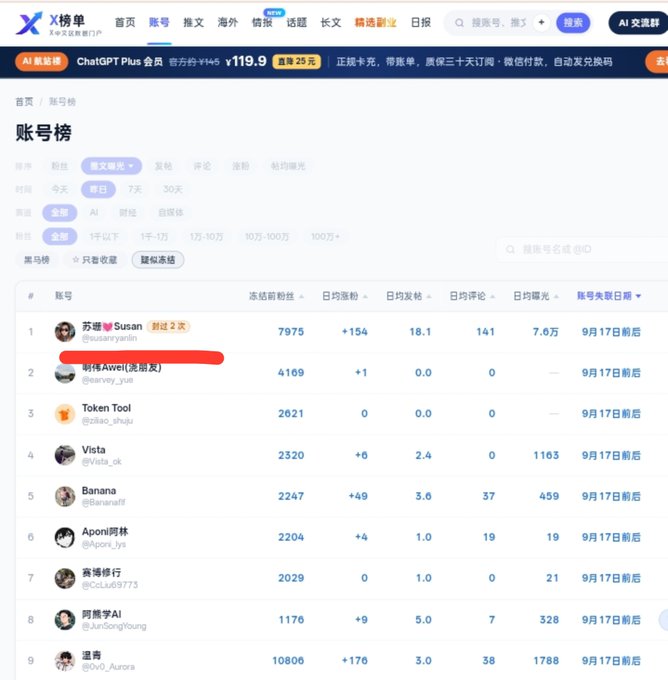The image size is (668, 680).
Task: Open the 精选副业 nav tab
Action: click(x=376, y=23)
